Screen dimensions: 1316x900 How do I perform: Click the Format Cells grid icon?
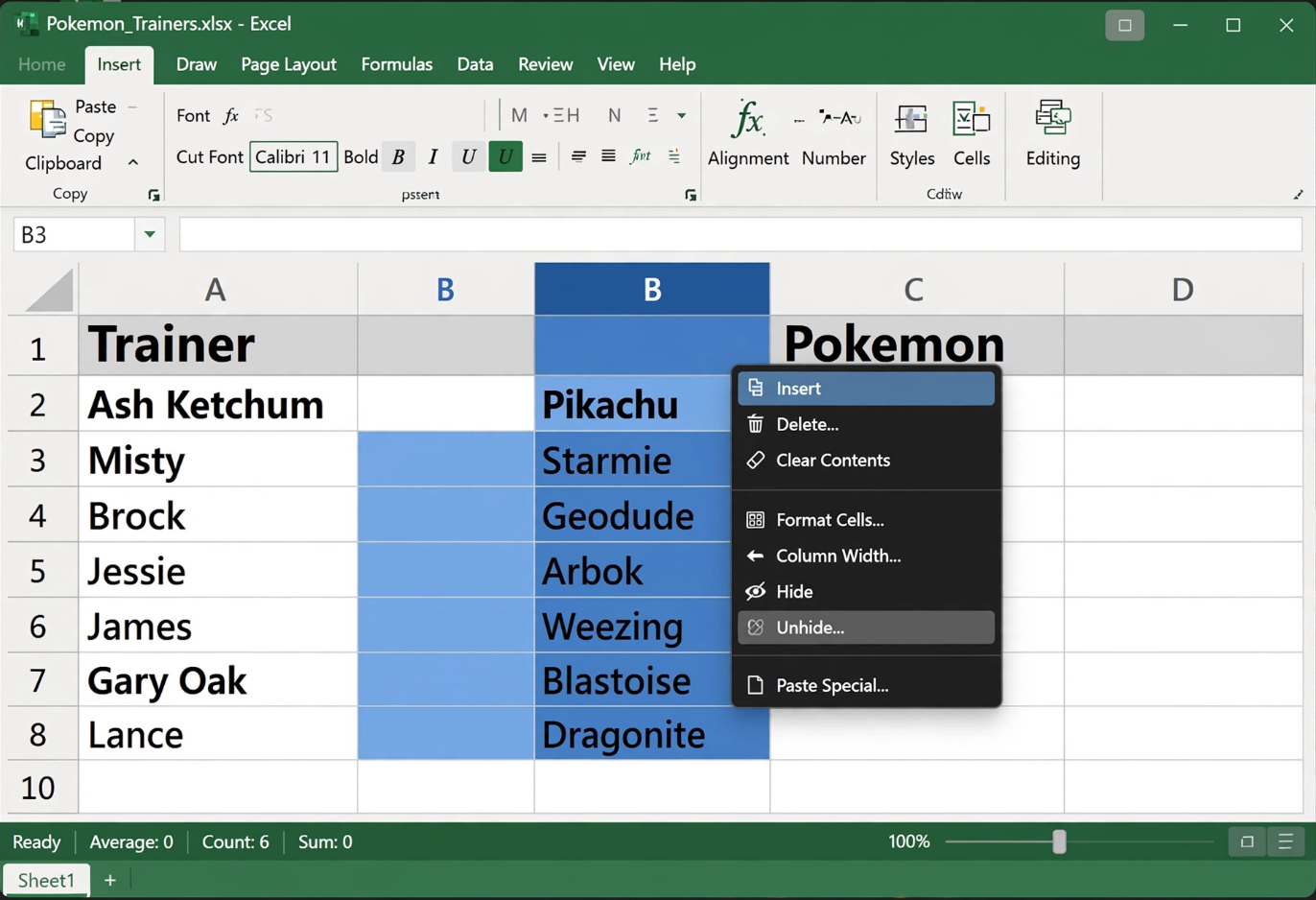click(756, 520)
